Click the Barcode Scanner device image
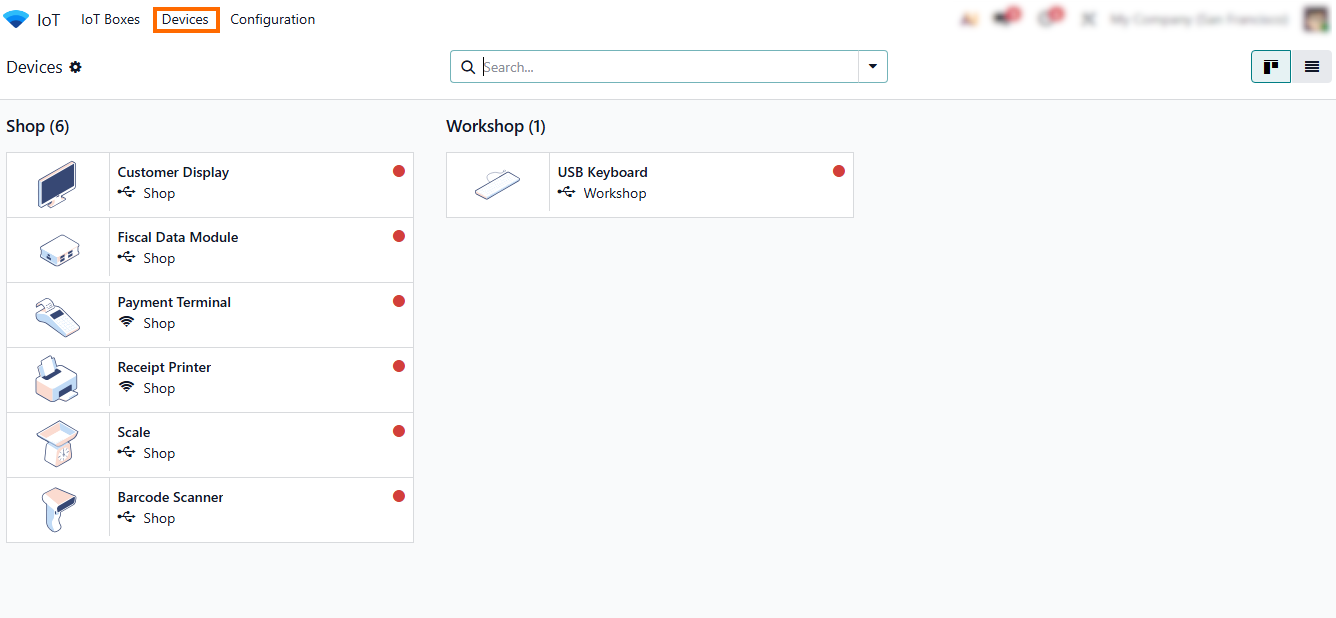The height and width of the screenshot is (618, 1336). 57,510
